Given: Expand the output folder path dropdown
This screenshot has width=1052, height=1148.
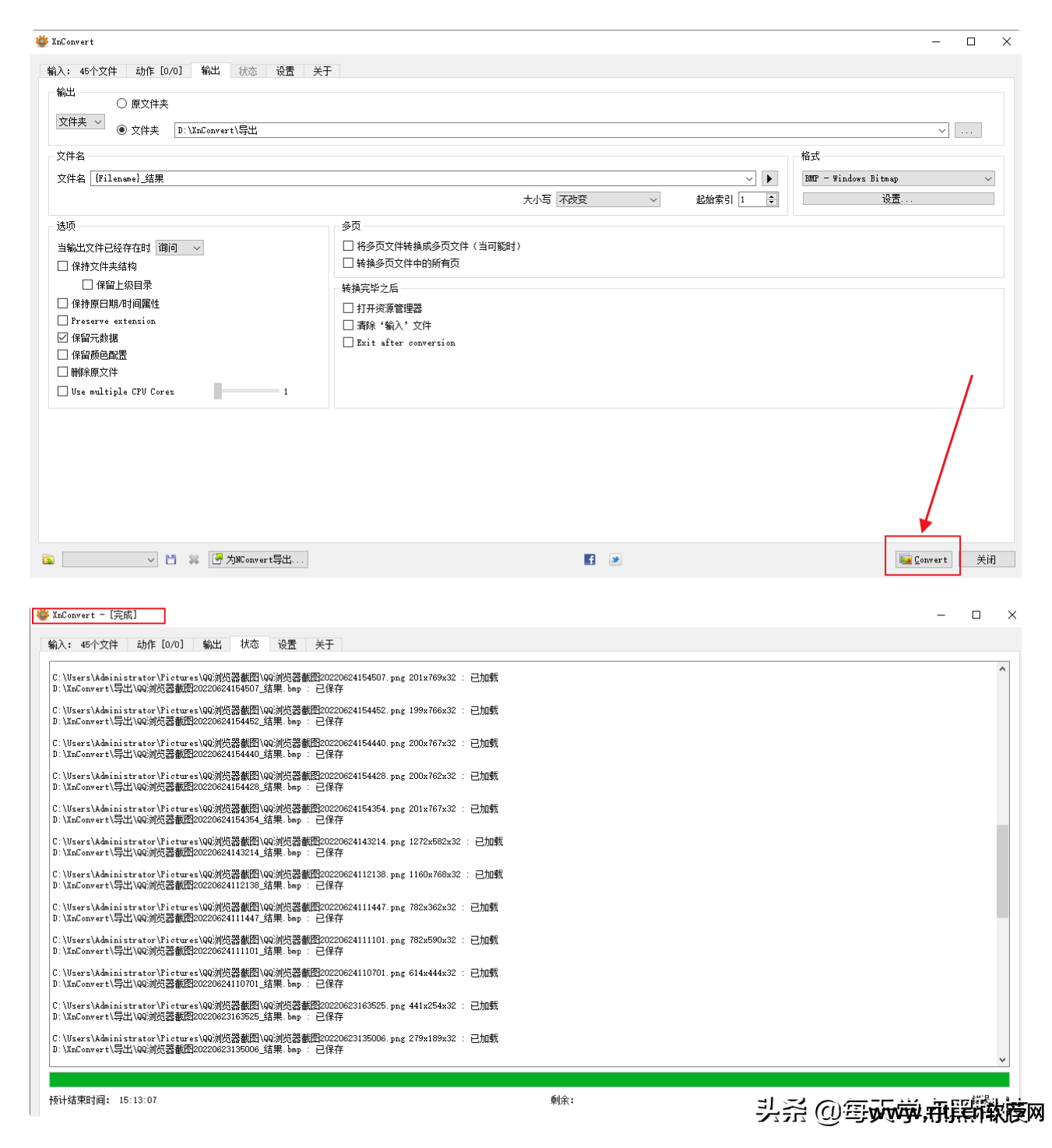Looking at the screenshot, I should click(942, 130).
